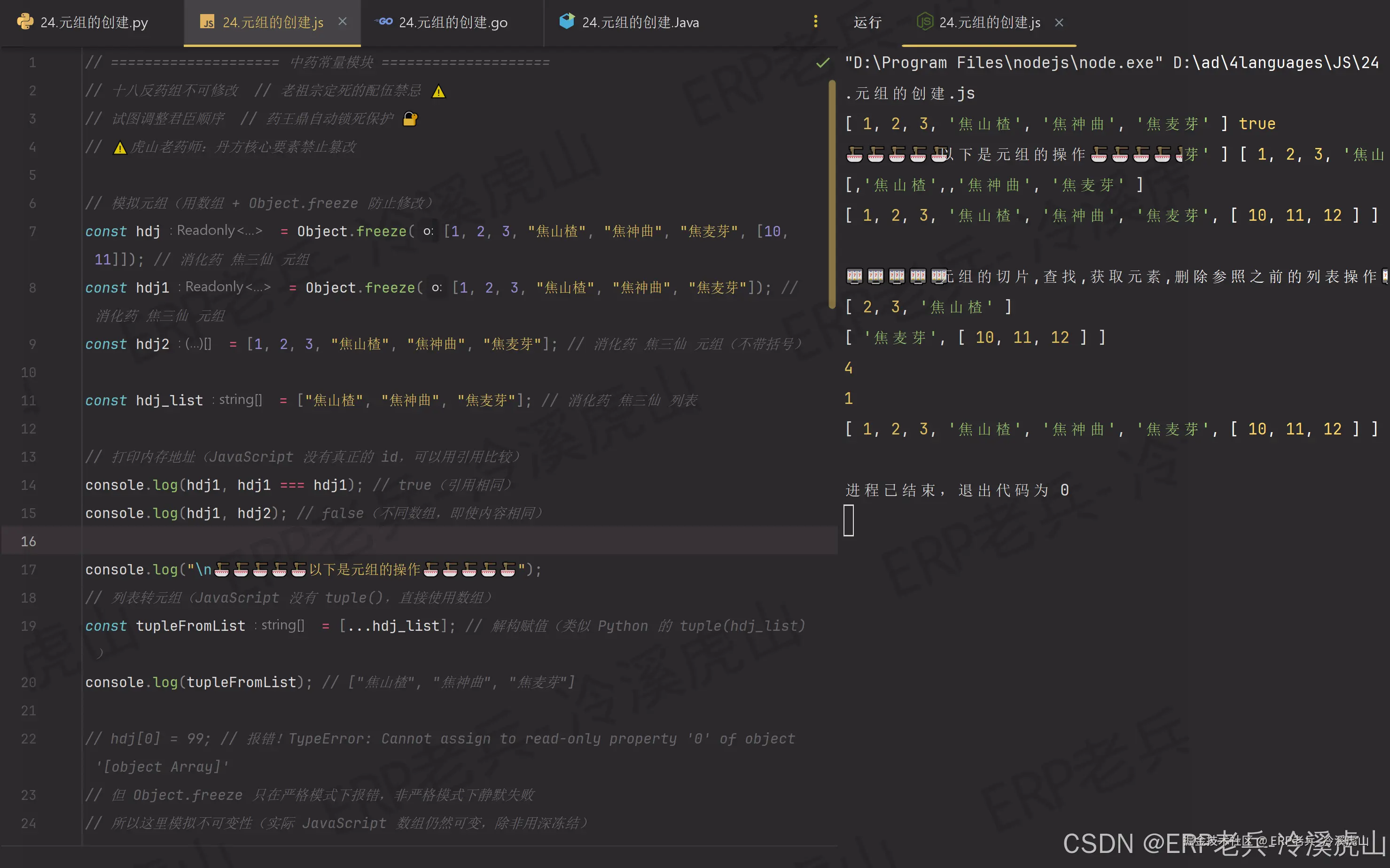1390x868 pixels.
Task: Click the Node.js icon in the run output tab
Action: click(x=925, y=23)
